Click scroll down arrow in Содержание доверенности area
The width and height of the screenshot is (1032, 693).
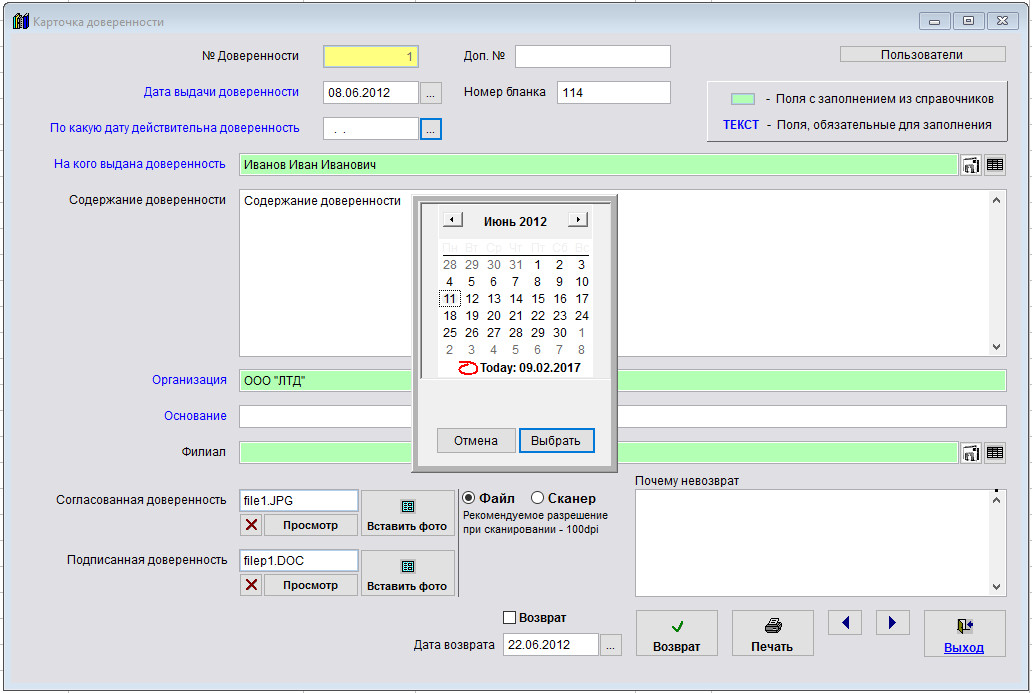click(x=996, y=347)
